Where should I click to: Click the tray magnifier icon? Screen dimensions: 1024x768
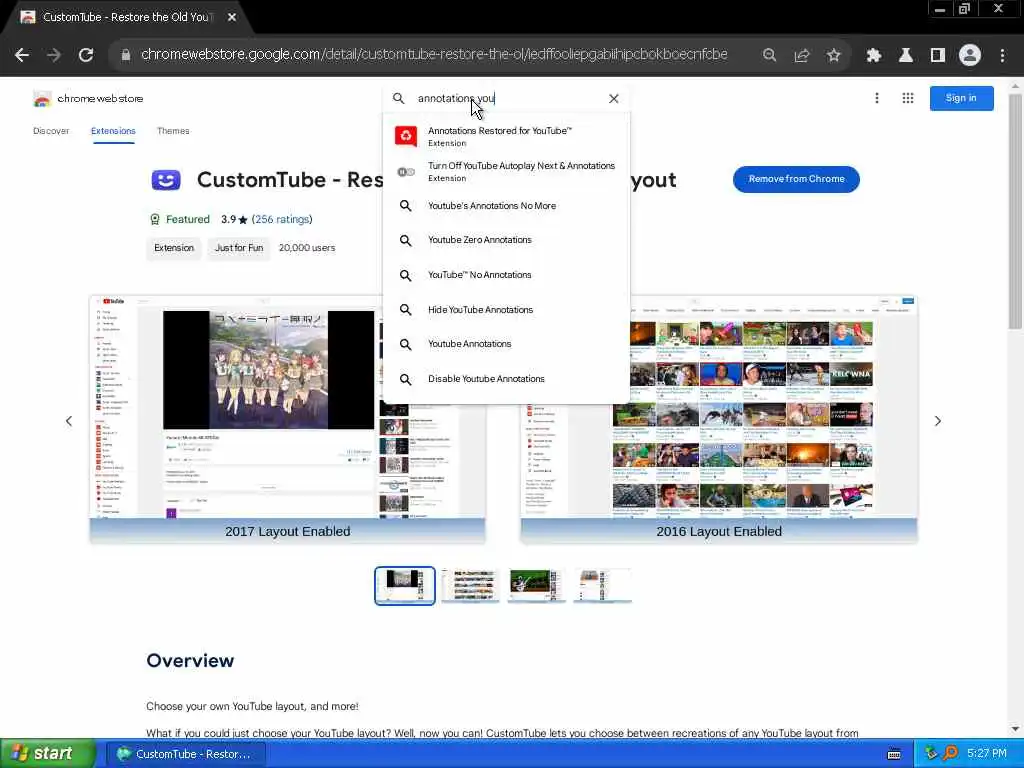click(950, 754)
